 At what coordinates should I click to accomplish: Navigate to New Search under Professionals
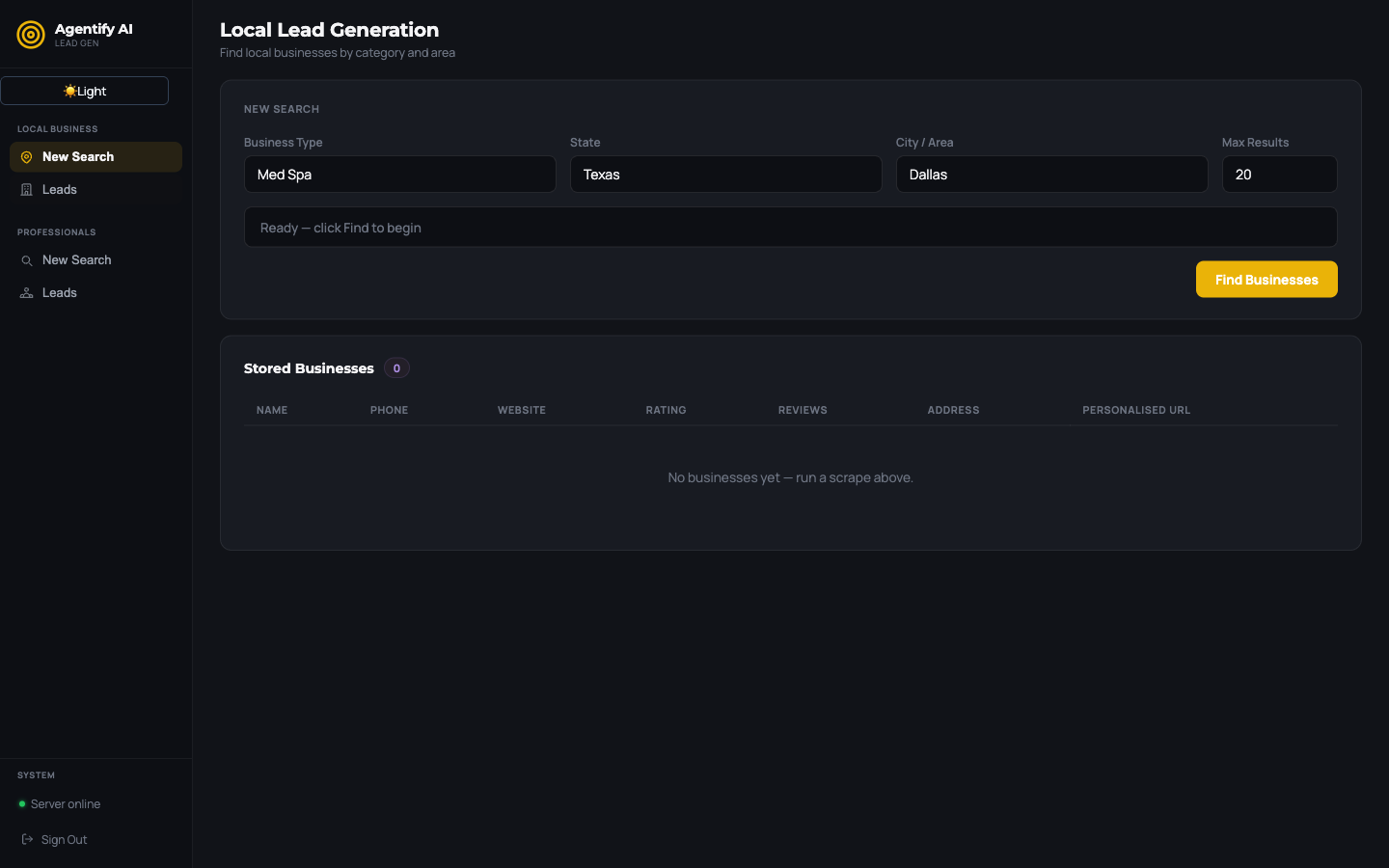point(77,259)
